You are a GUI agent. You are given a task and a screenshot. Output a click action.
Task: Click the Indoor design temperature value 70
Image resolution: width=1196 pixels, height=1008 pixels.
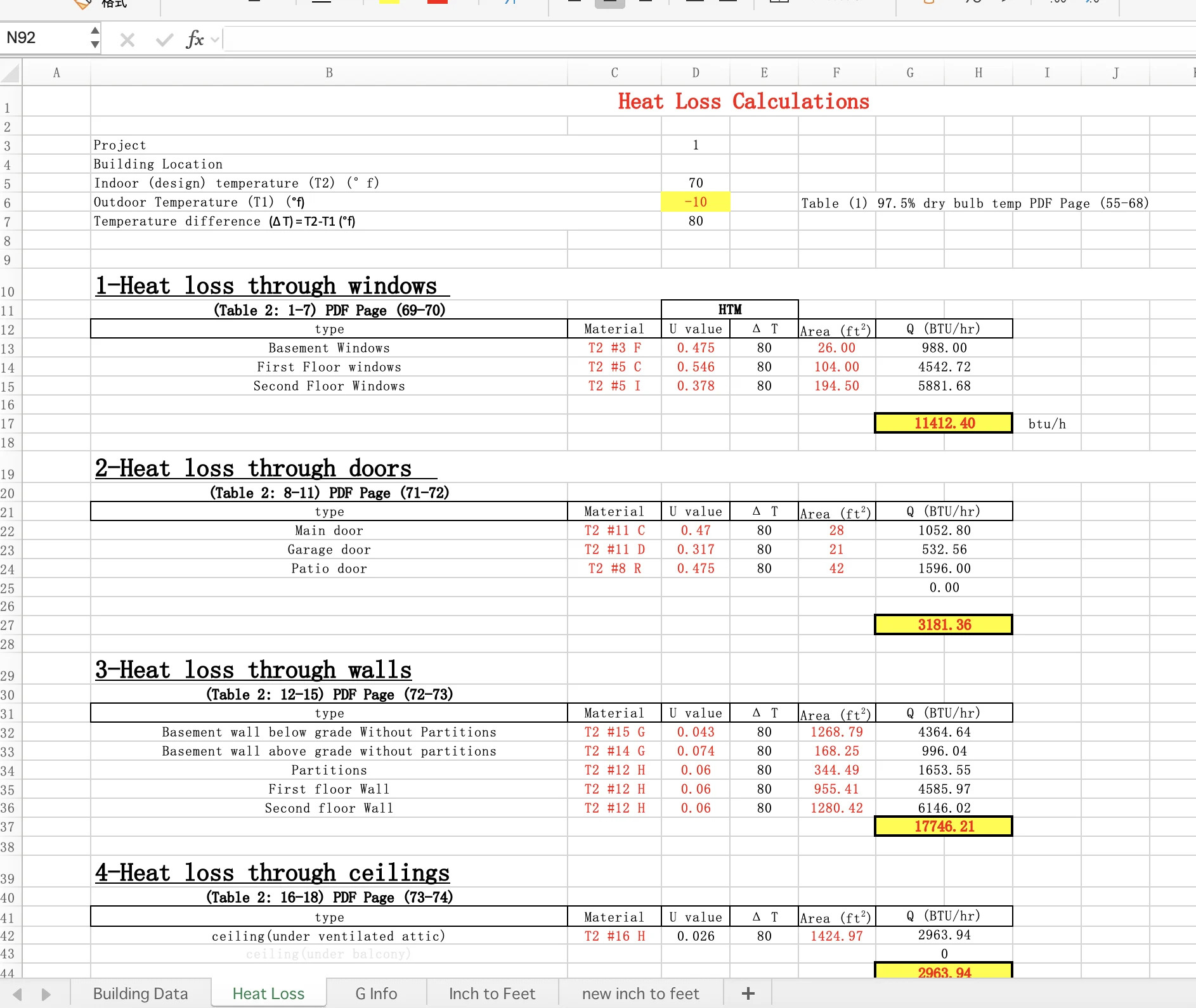(x=696, y=183)
